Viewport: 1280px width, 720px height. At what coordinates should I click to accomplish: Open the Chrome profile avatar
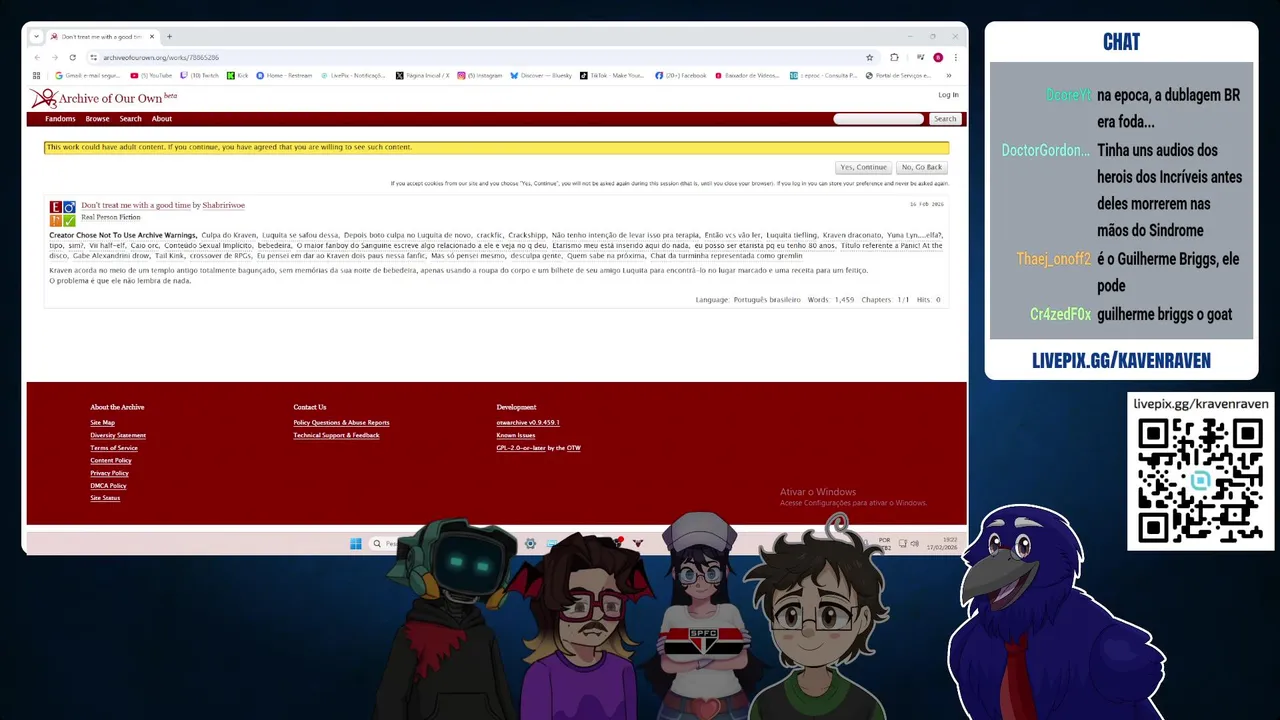(x=938, y=57)
